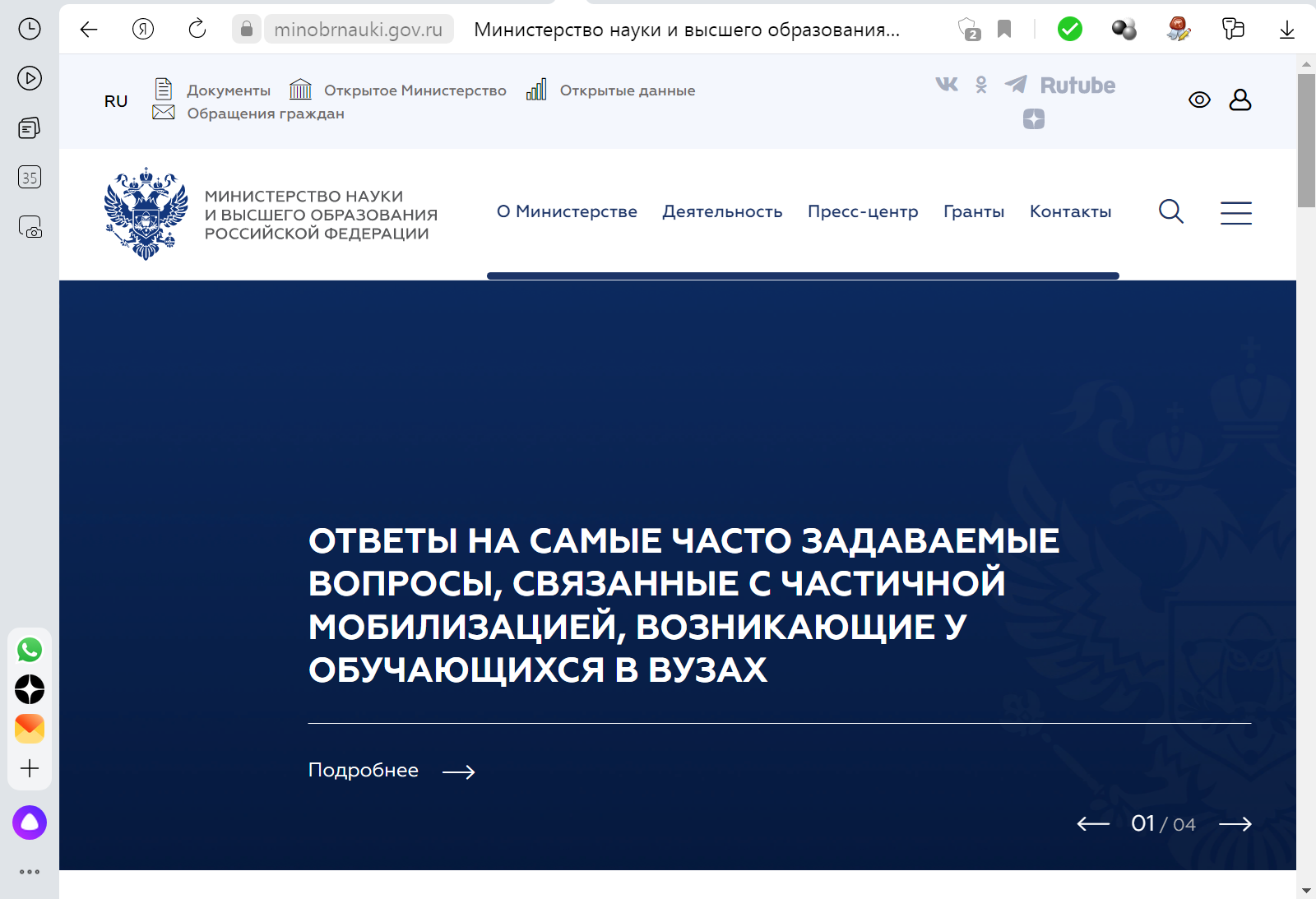
Task: Open the VK social network icon
Action: coord(947,84)
